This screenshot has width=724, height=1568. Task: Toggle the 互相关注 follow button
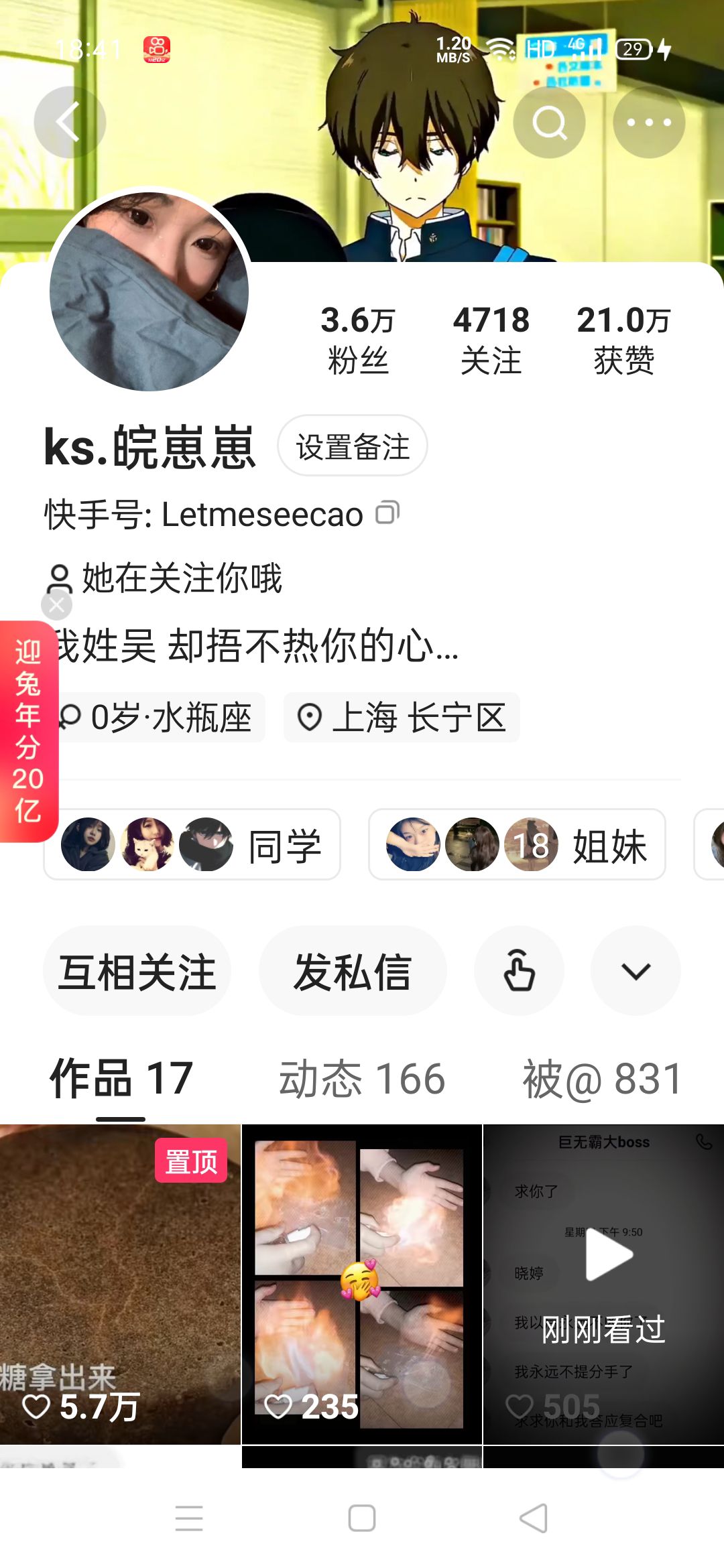[137, 970]
